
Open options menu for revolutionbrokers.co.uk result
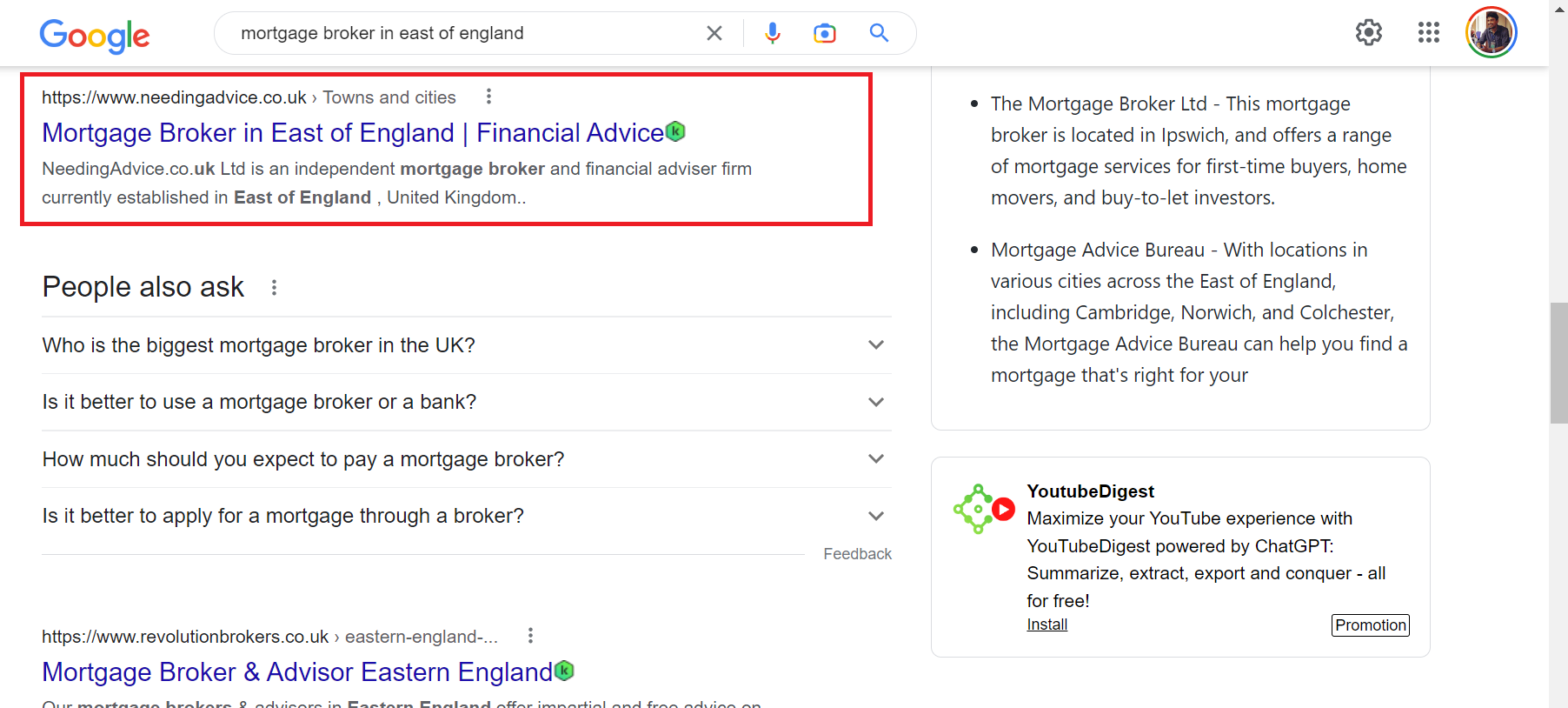click(x=530, y=636)
